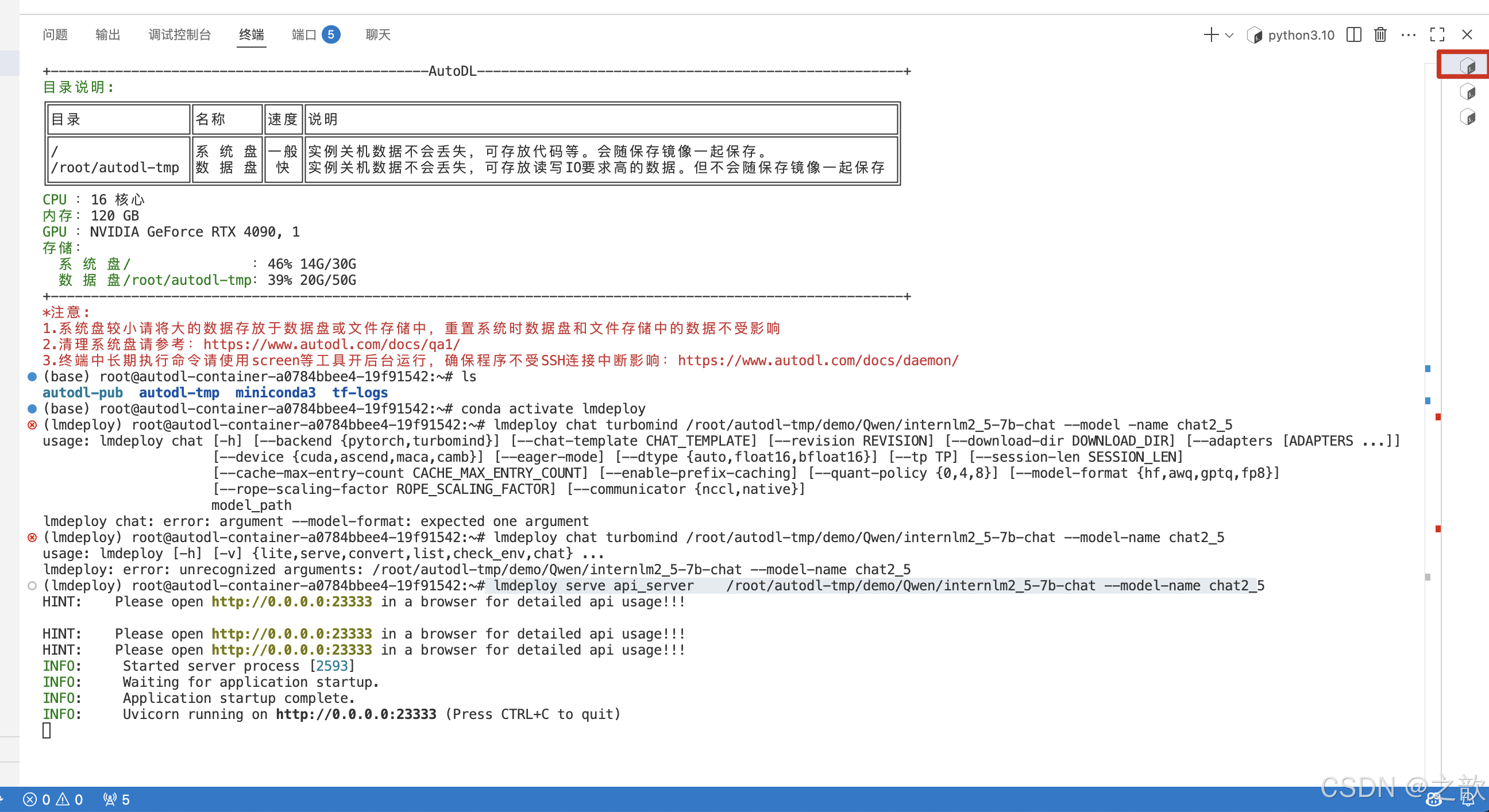Click the autodl-tmp directory in the ls output

pyautogui.click(x=179, y=393)
